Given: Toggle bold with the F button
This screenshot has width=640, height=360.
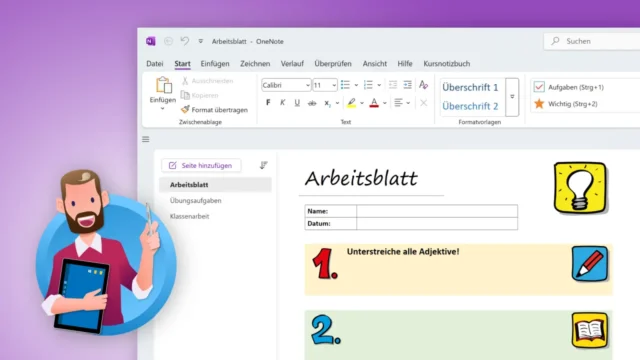Looking at the screenshot, I should [268, 102].
